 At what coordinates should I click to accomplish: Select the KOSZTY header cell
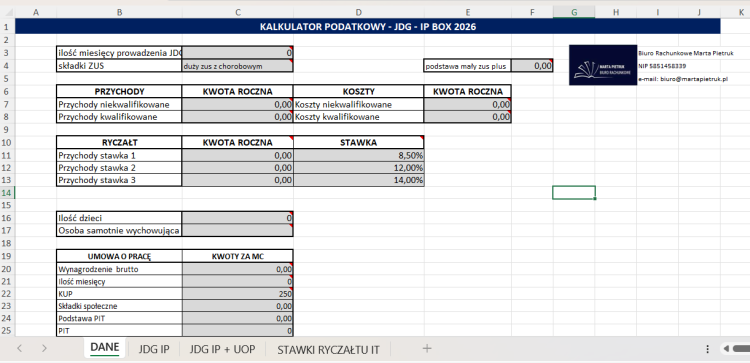[x=359, y=91]
